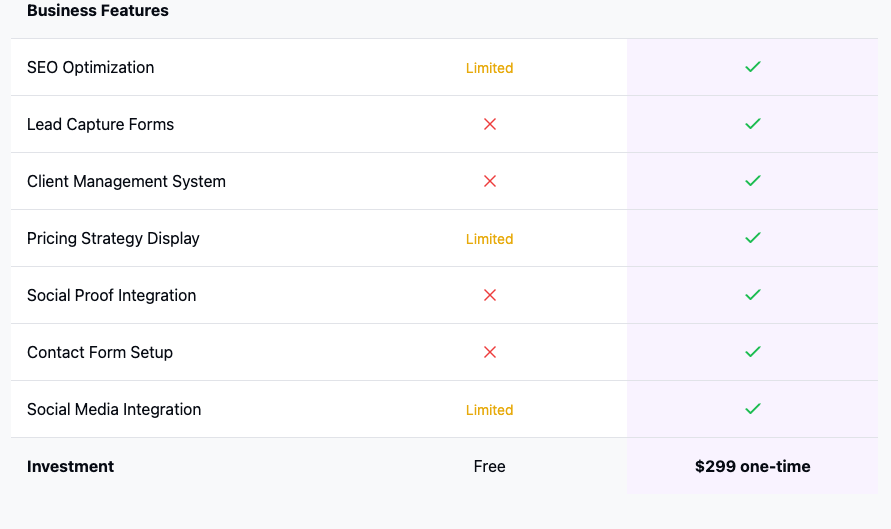Click the green checkmark in SEO Optimization row
Screen dimensions: 891x529
coord(752,67)
